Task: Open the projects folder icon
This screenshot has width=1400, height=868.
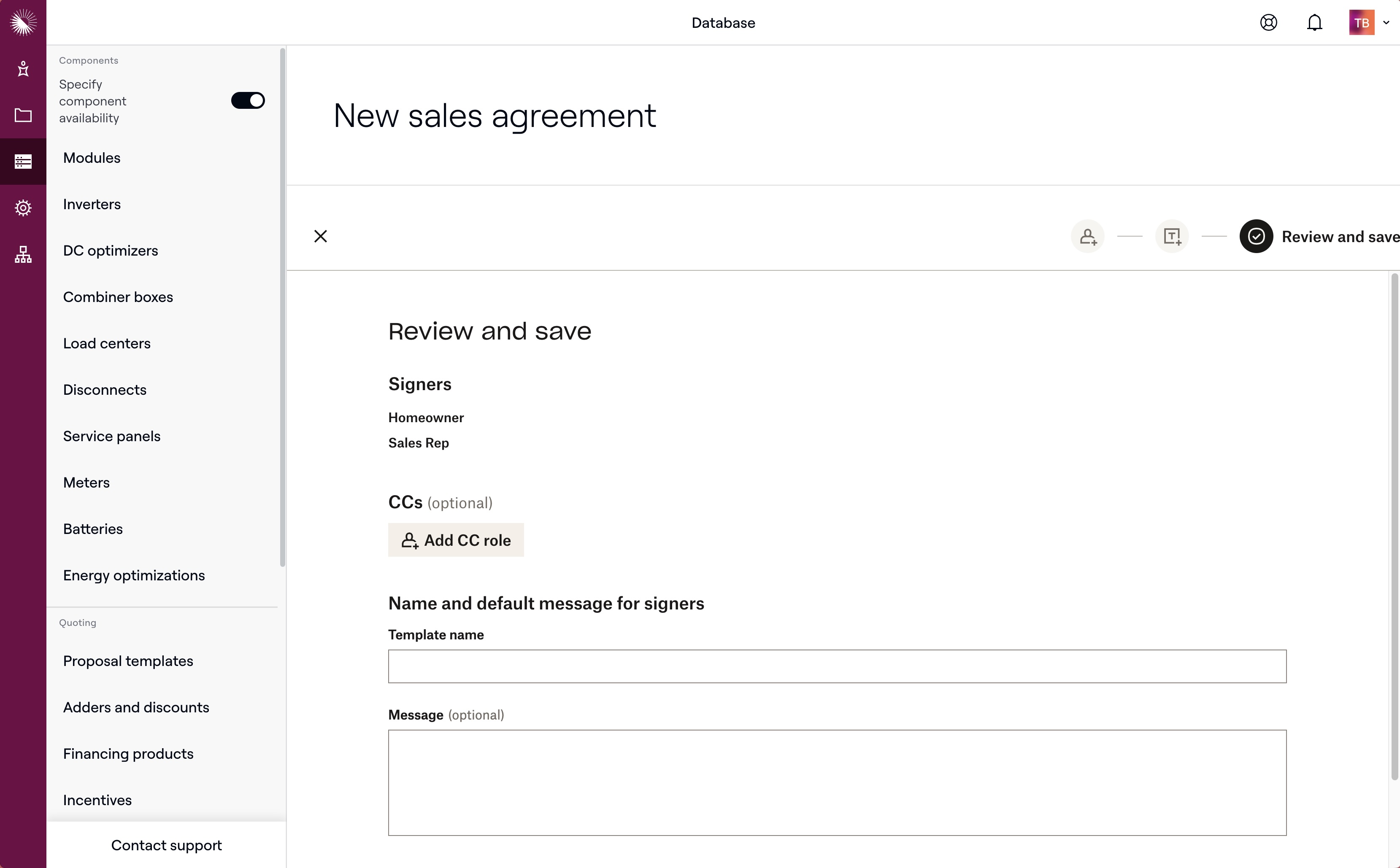Action: tap(23, 116)
